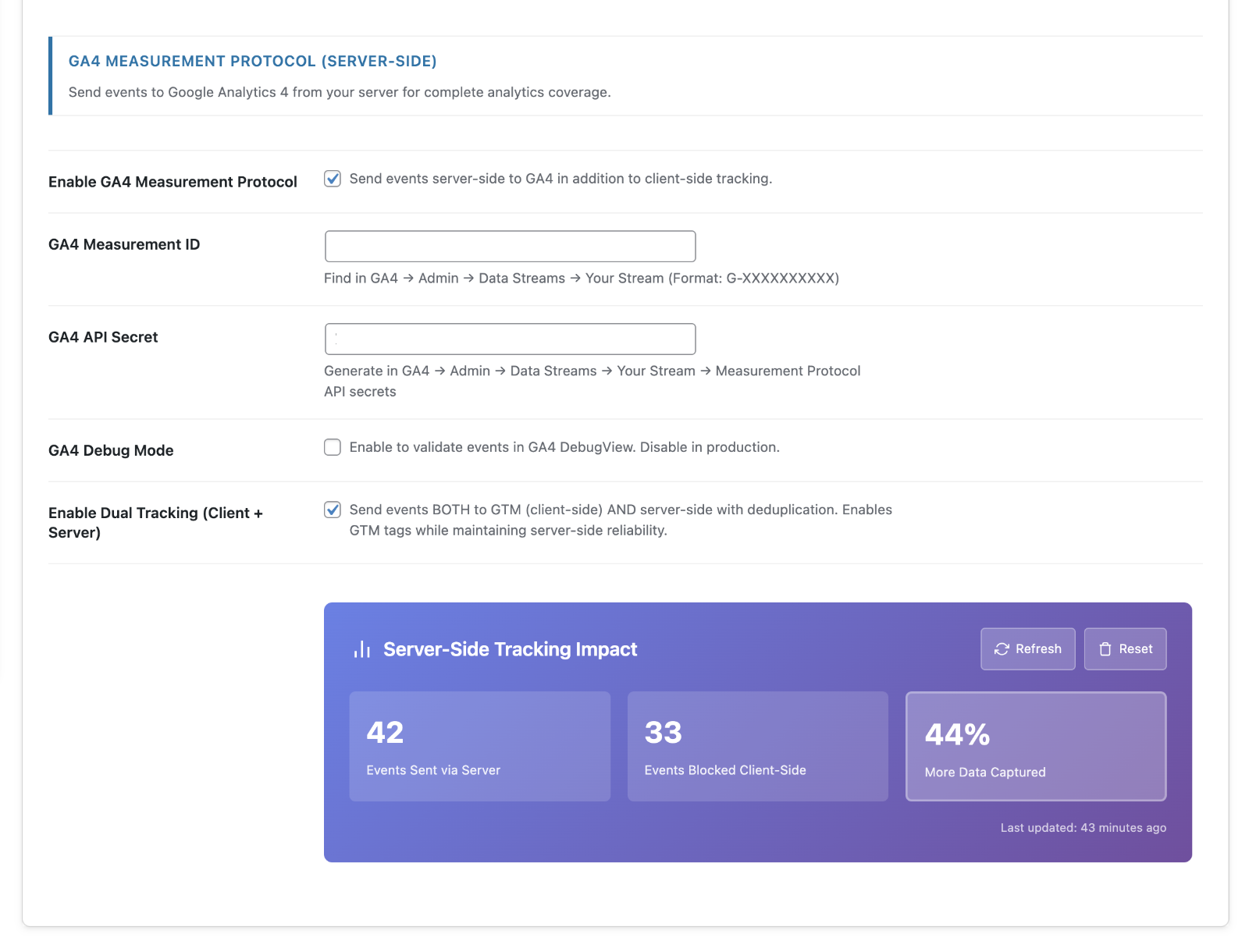Image resolution: width=1249 pixels, height=952 pixels.
Task: Click the Measurement ID format hint text
Action: (581, 278)
